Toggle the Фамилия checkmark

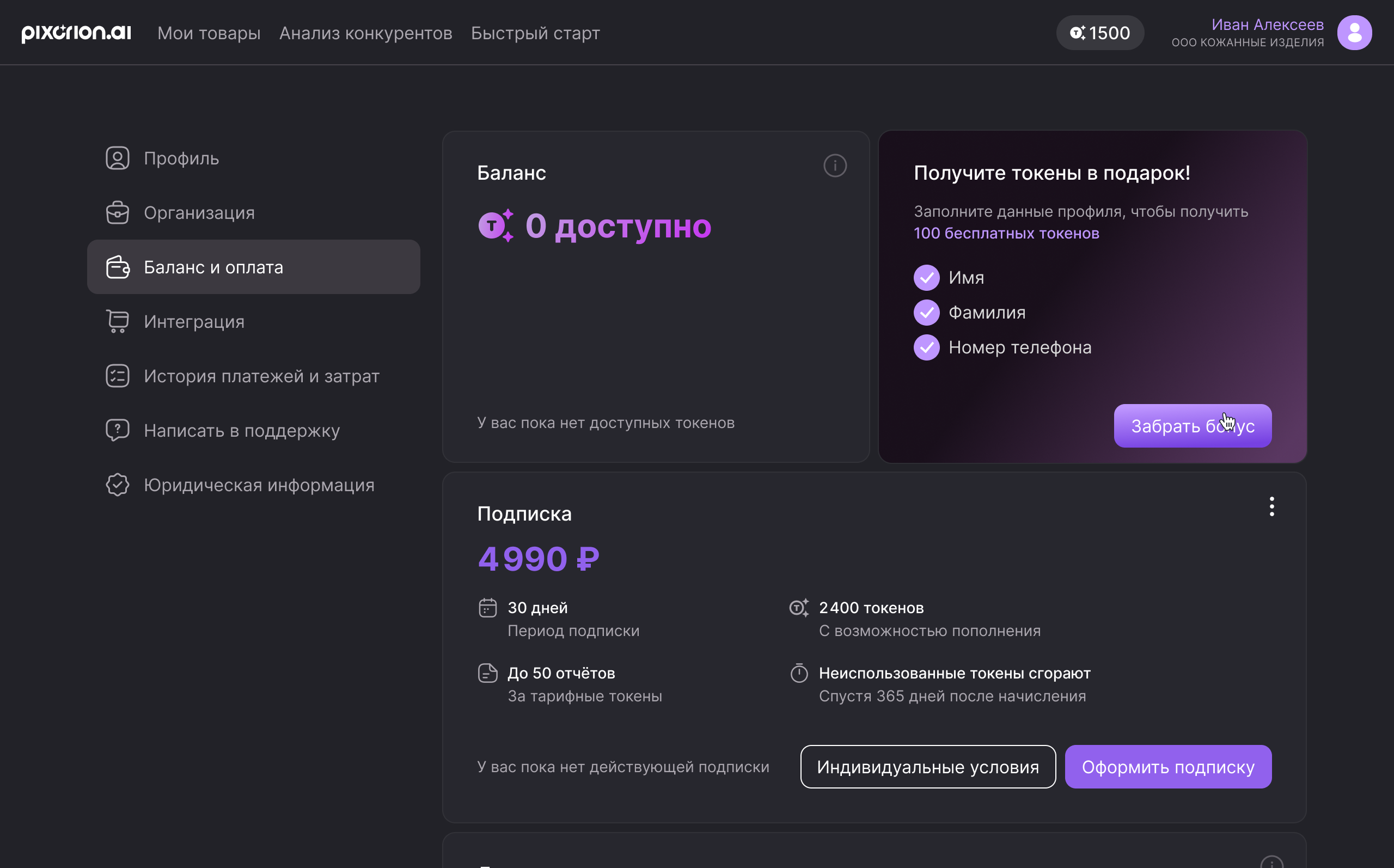(x=926, y=313)
